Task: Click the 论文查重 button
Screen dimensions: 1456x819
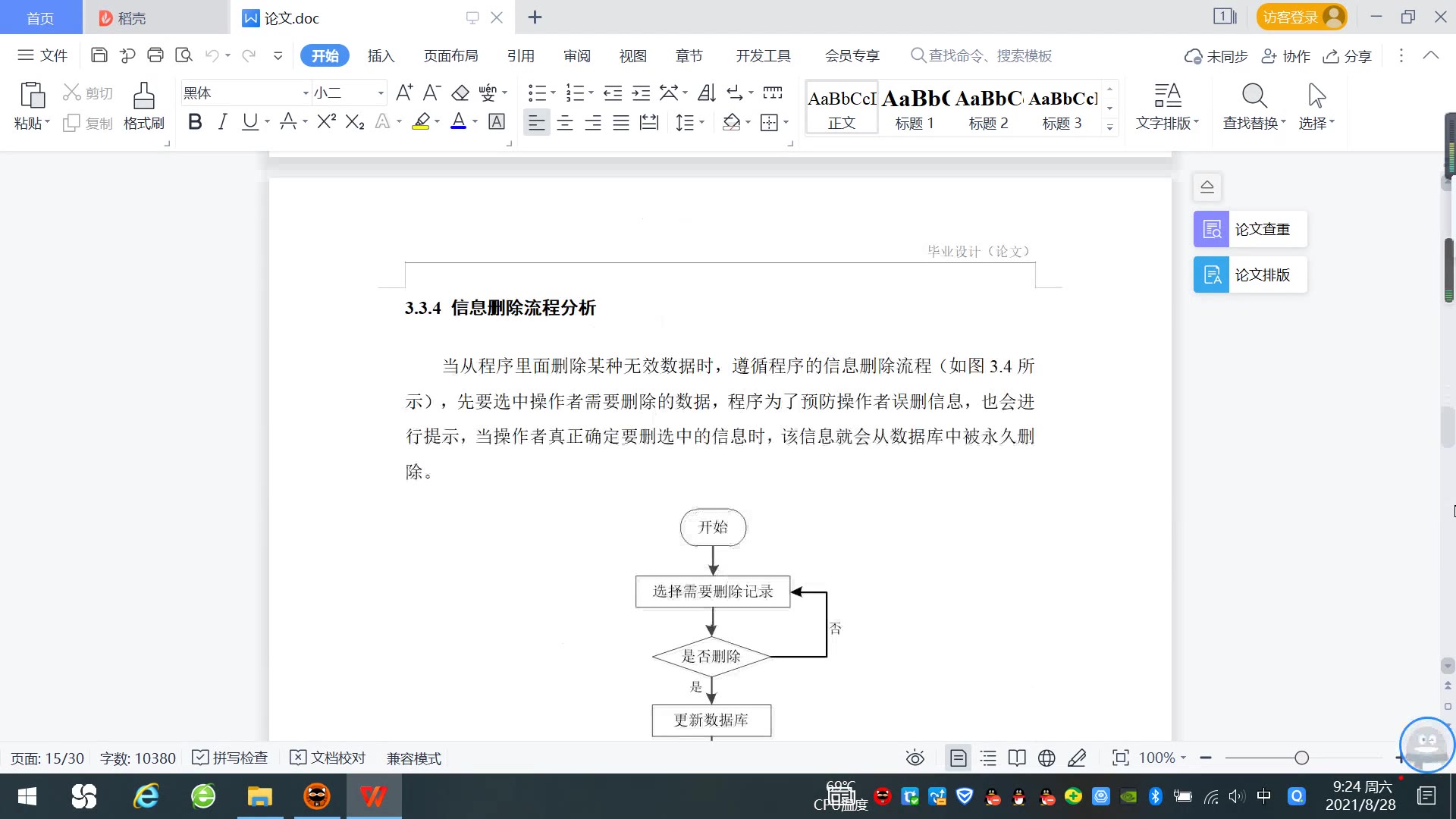Action: tap(1250, 229)
